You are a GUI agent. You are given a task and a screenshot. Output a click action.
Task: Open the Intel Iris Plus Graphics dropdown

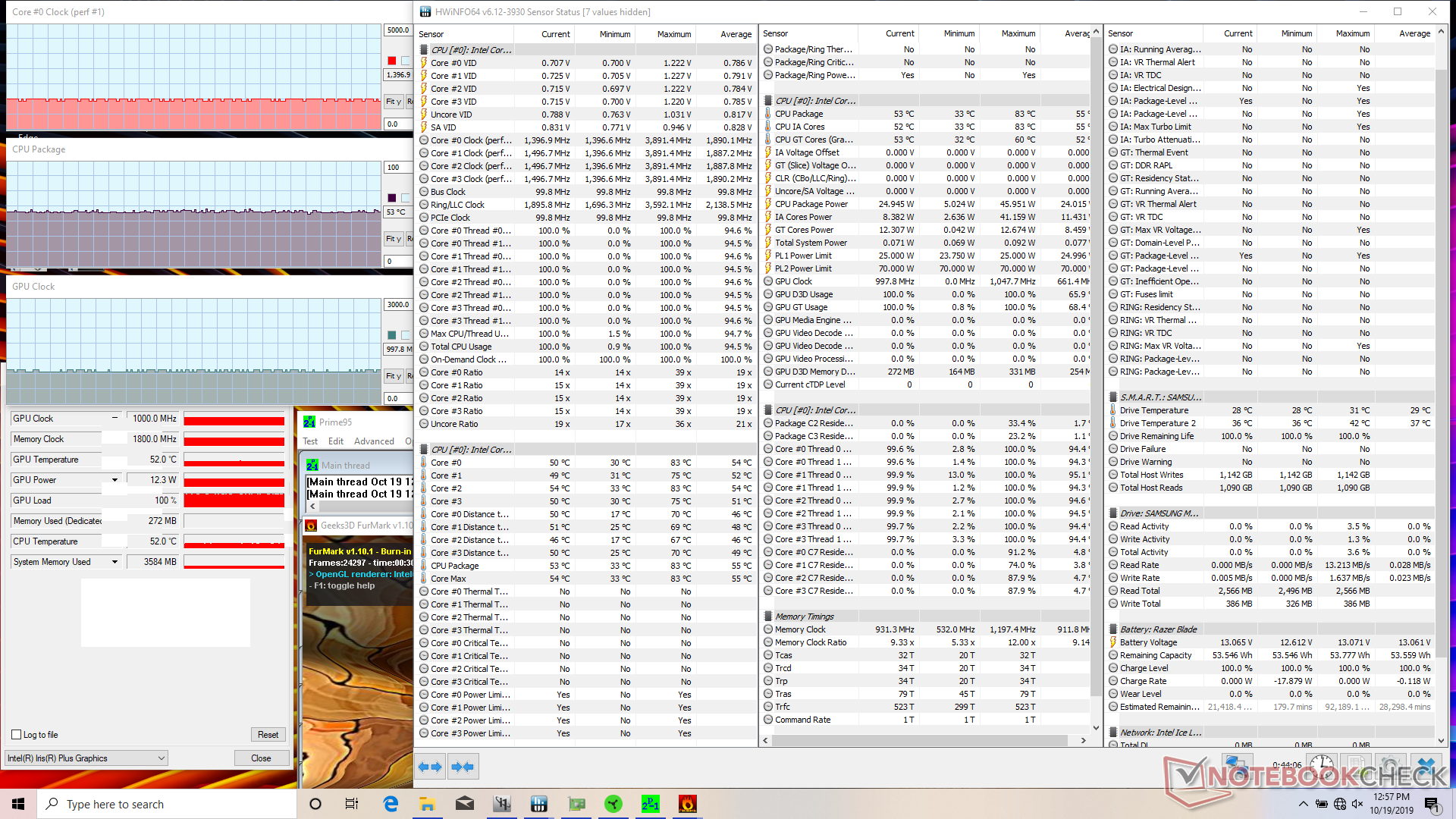tap(86, 758)
